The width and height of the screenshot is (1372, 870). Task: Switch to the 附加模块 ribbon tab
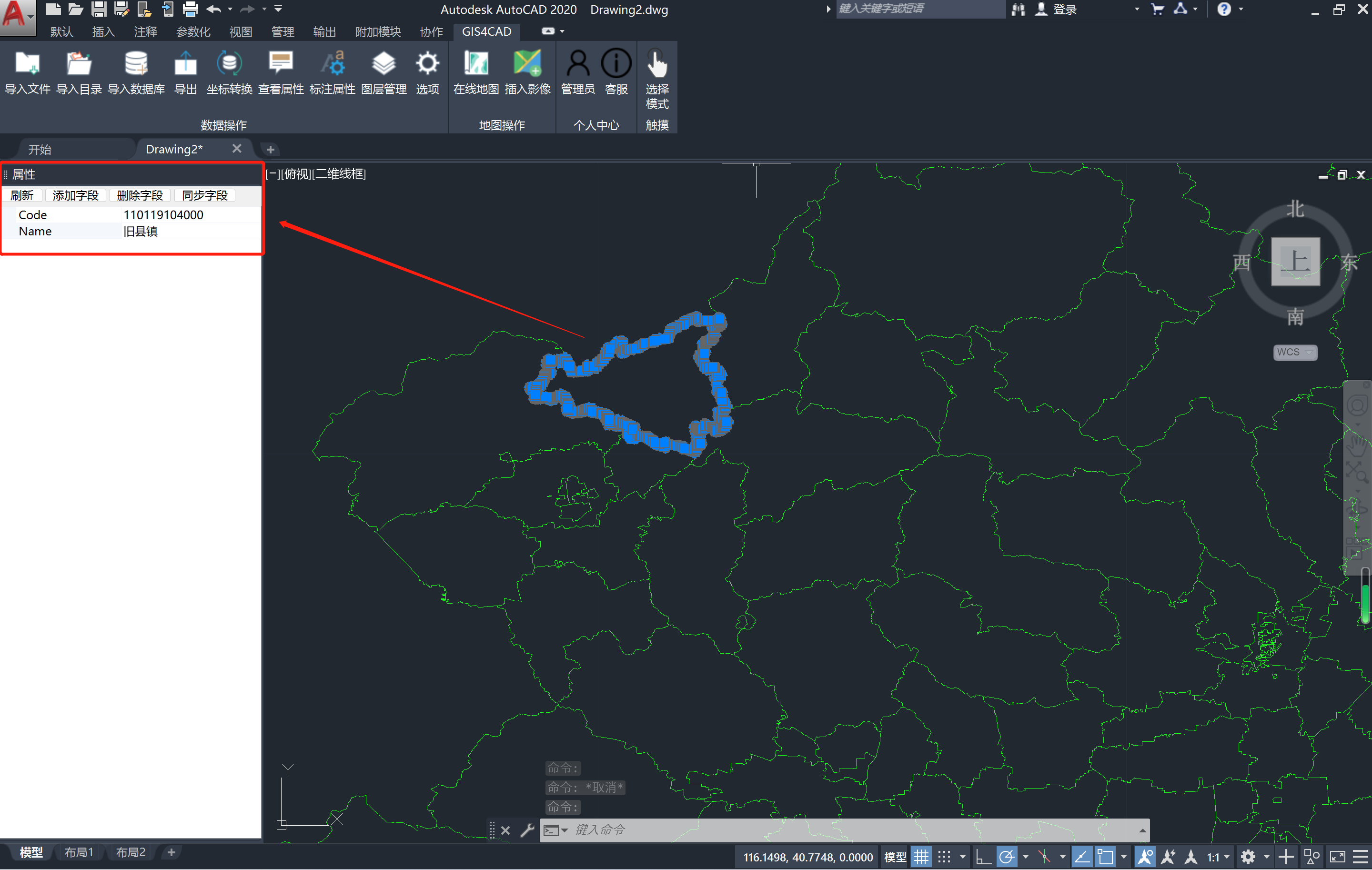click(x=377, y=32)
